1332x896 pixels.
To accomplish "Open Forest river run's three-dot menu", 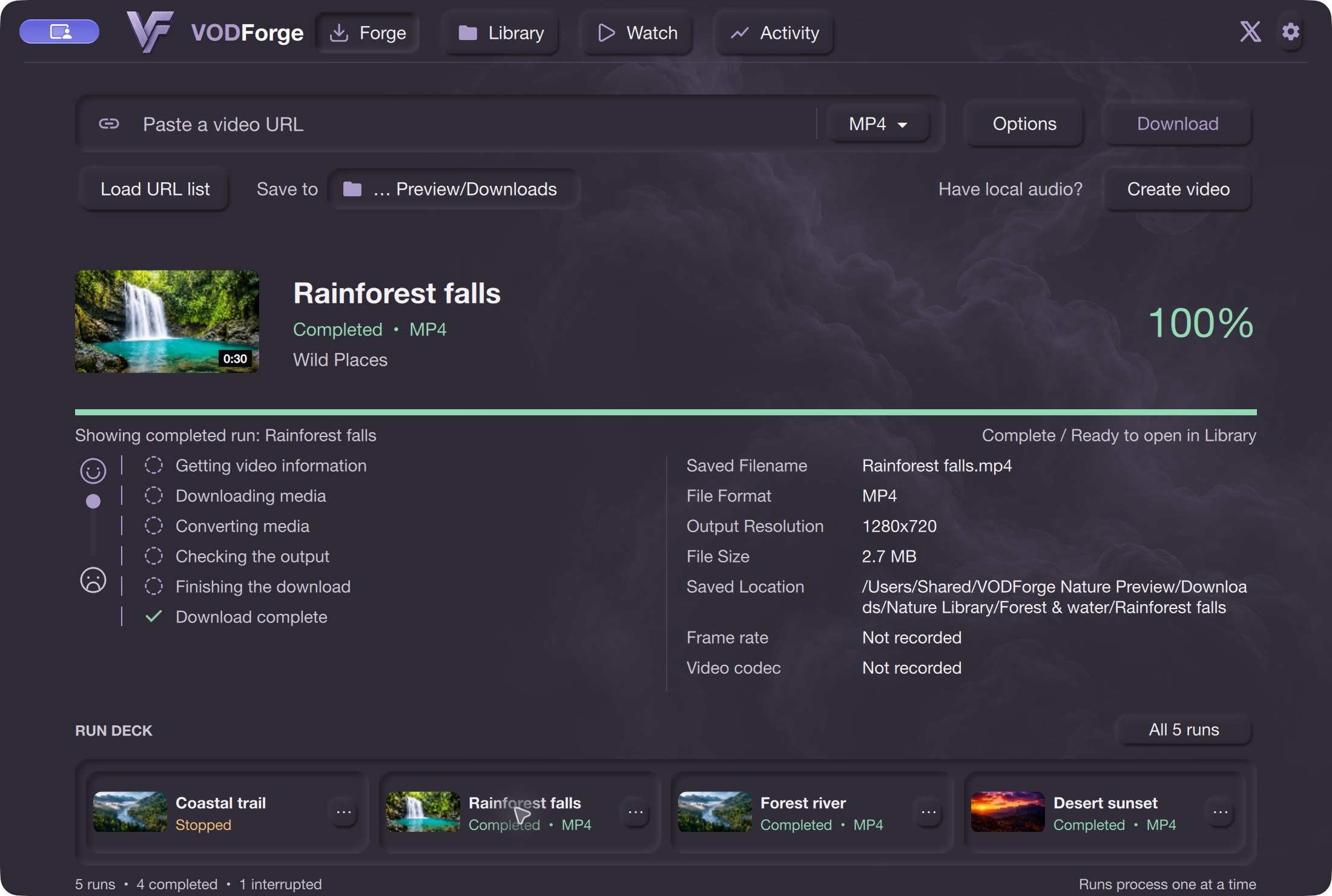I will [x=929, y=812].
